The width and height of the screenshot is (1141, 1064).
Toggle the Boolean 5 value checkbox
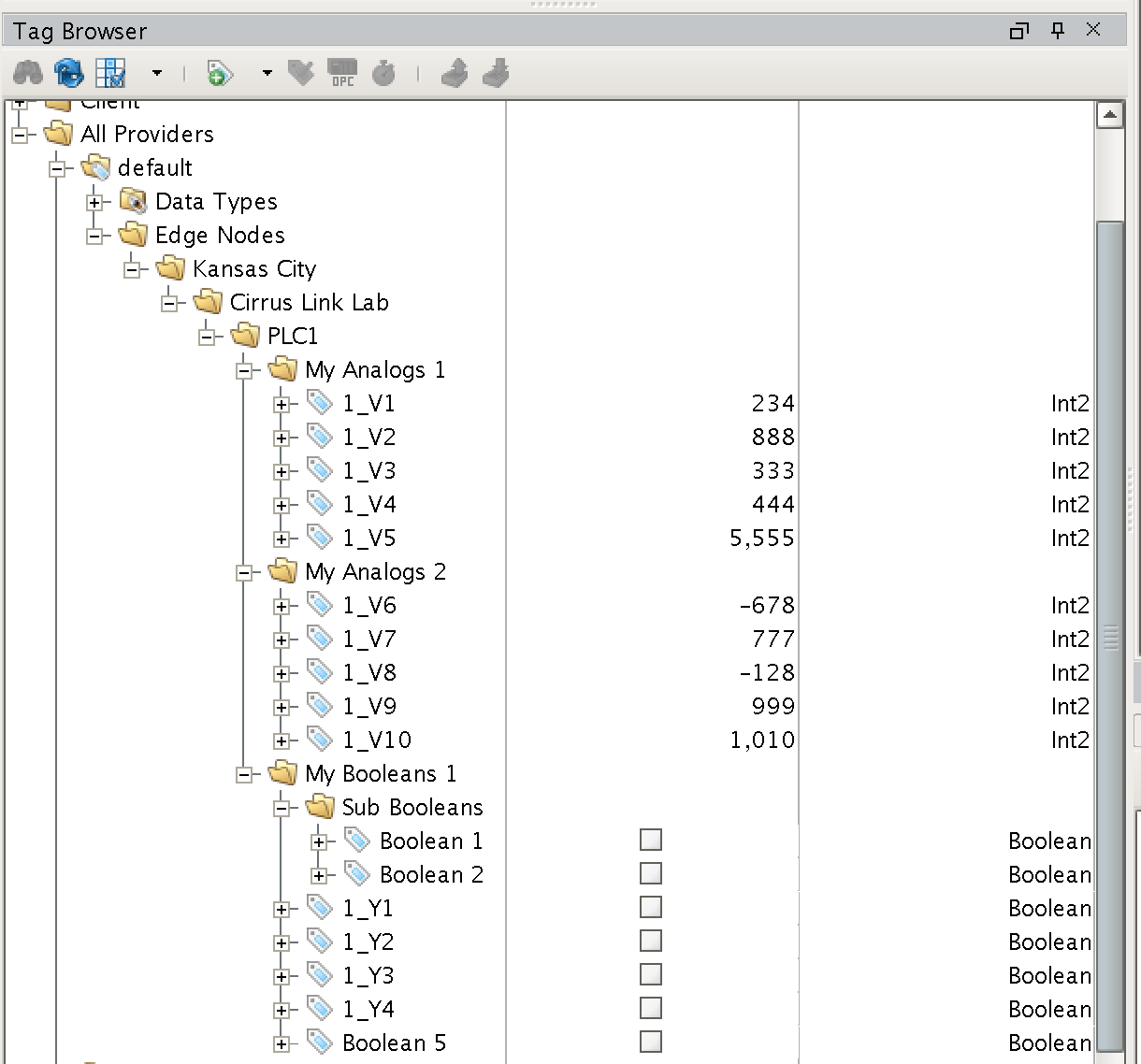[651, 1042]
